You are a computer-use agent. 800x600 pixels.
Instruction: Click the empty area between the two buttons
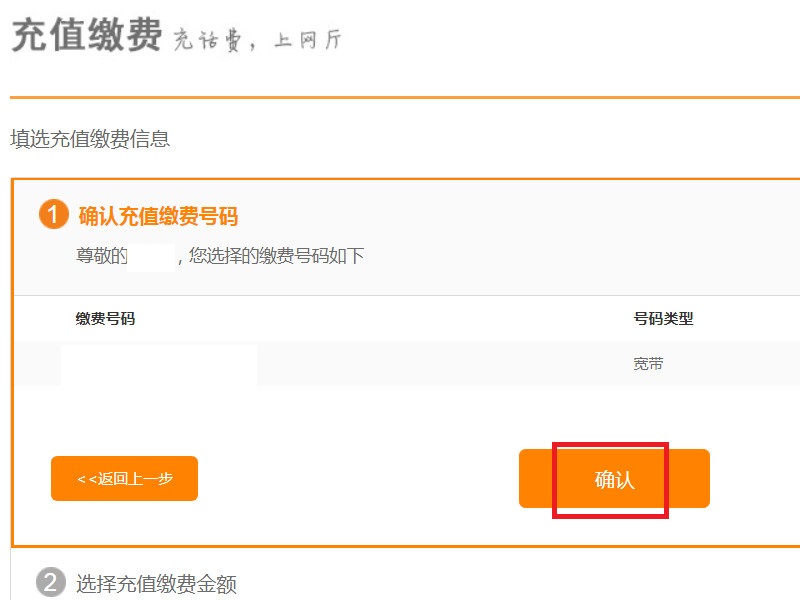[x=358, y=479]
